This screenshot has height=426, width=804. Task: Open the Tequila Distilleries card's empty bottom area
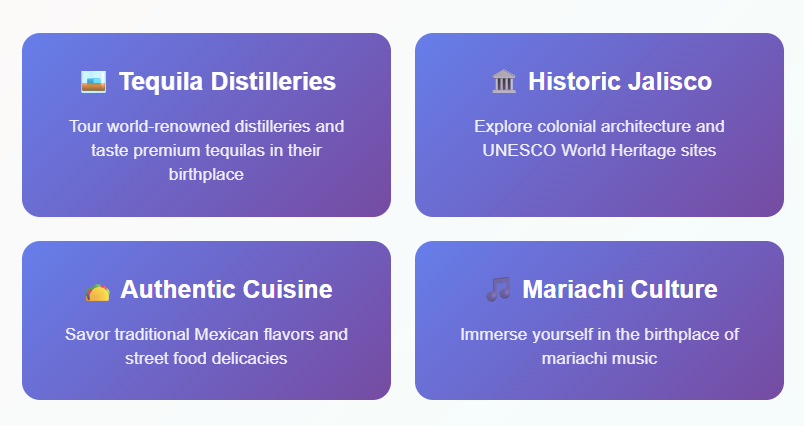coord(206,201)
